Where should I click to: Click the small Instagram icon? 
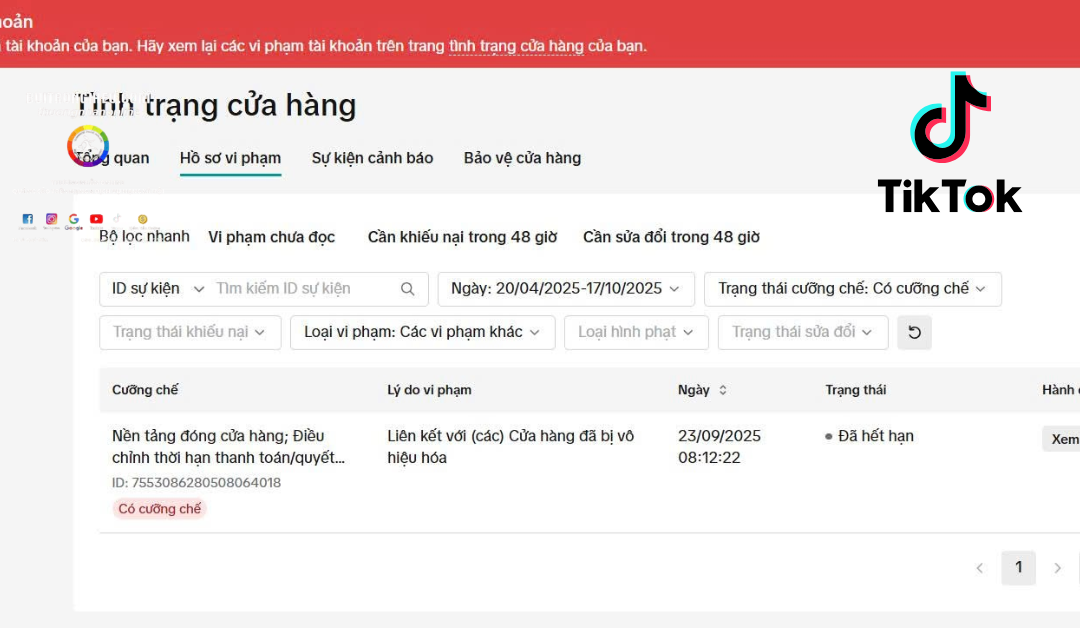point(51,219)
